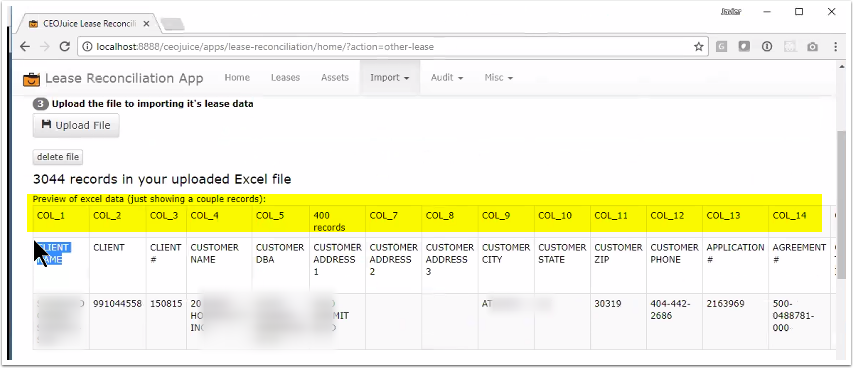Click the COL_1 column header

(x=61, y=221)
